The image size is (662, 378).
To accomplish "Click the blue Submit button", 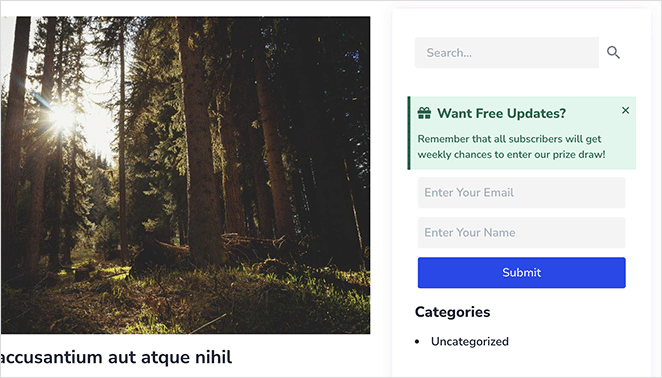I will pyautogui.click(x=521, y=273).
